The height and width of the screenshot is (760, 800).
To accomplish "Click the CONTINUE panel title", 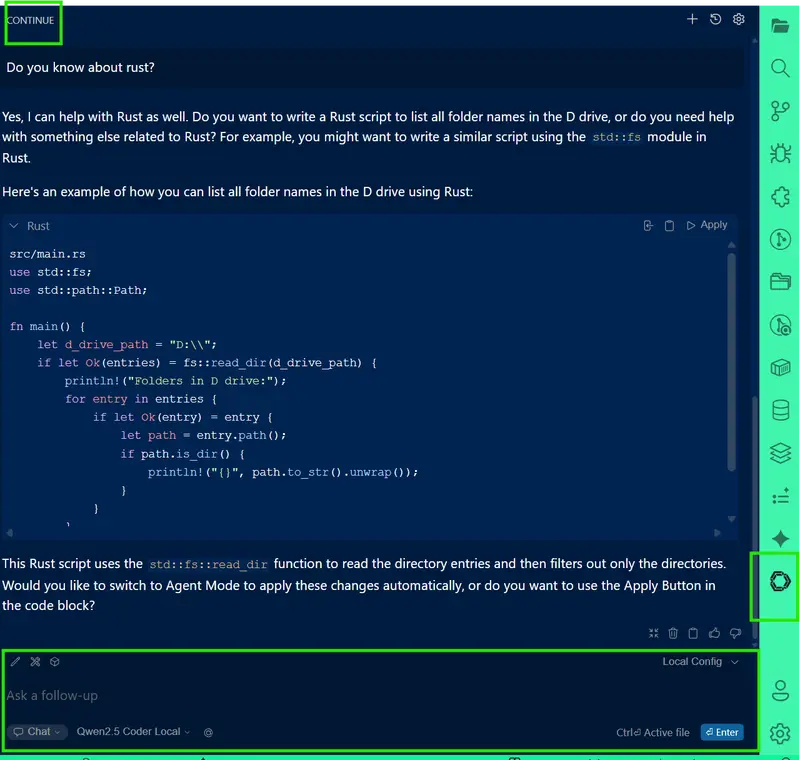I will (x=30, y=20).
